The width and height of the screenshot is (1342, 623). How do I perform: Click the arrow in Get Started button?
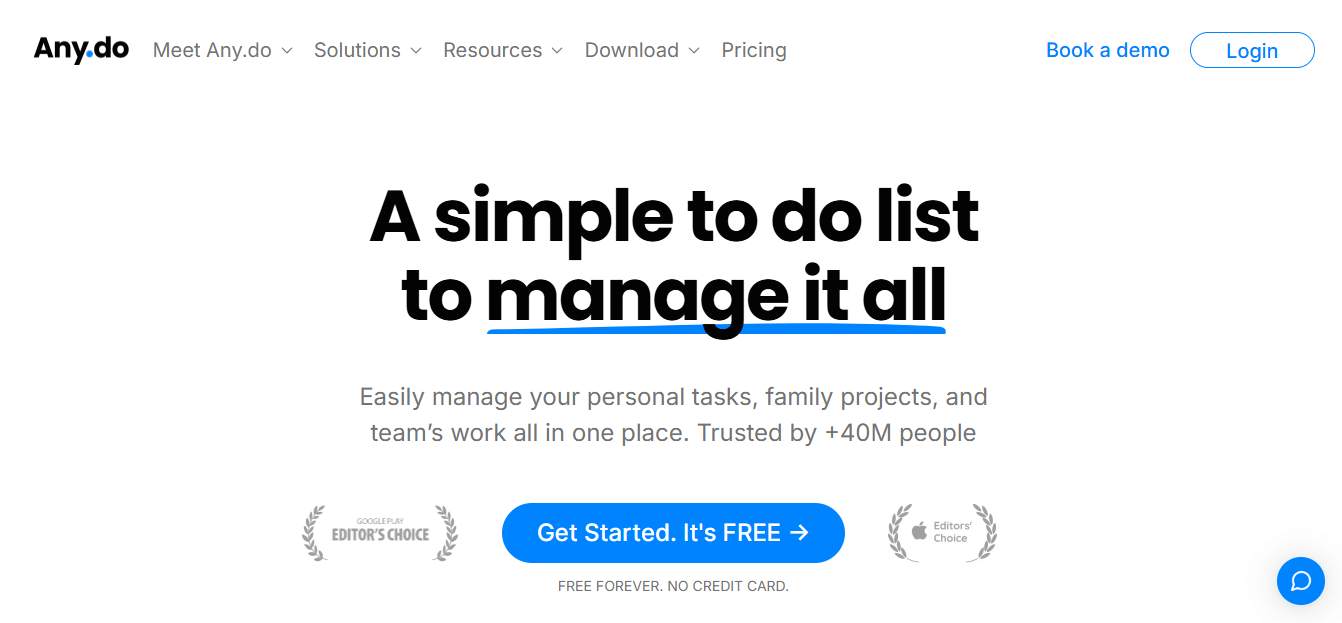tap(799, 533)
